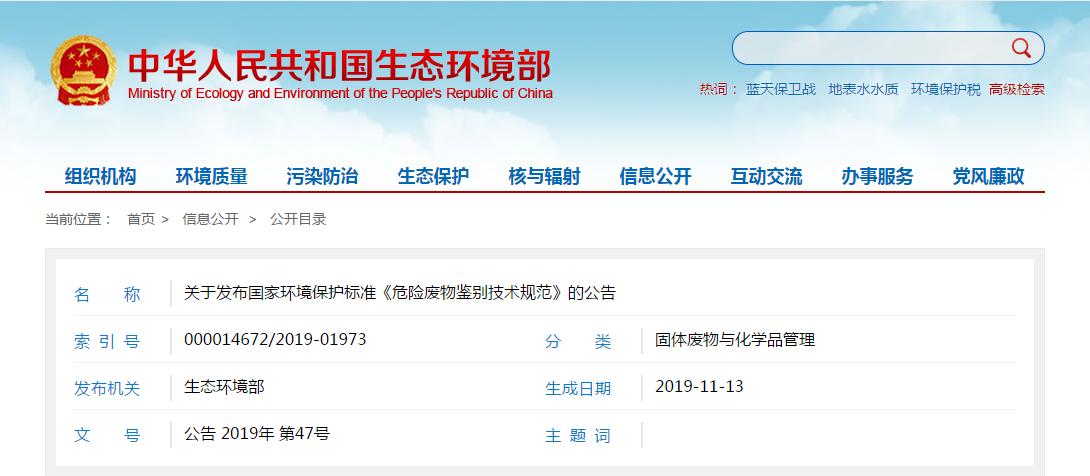Click the magnifier search icon
This screenshot has width=1090, height=476.
click(1021, 48)
